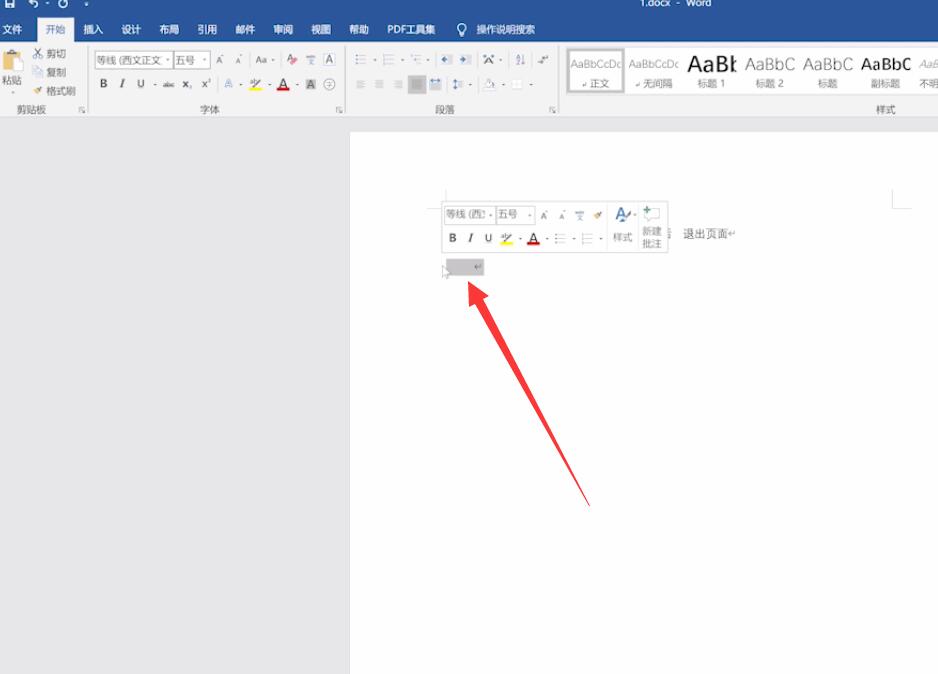This screenshot has width=938, height=674.
Task: Open Styles (样式) in mini toolbar
Action: pos(622,225)
